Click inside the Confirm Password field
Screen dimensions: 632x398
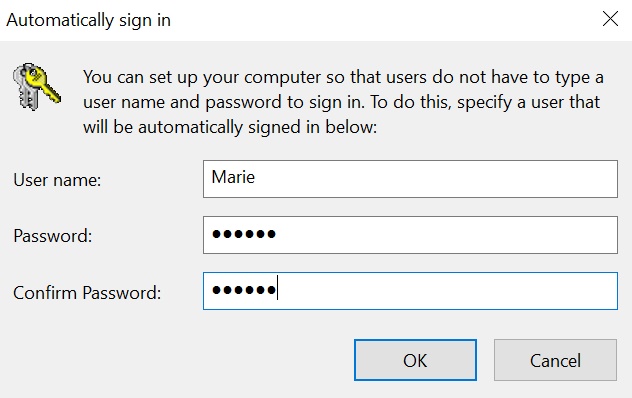[410, 291]
